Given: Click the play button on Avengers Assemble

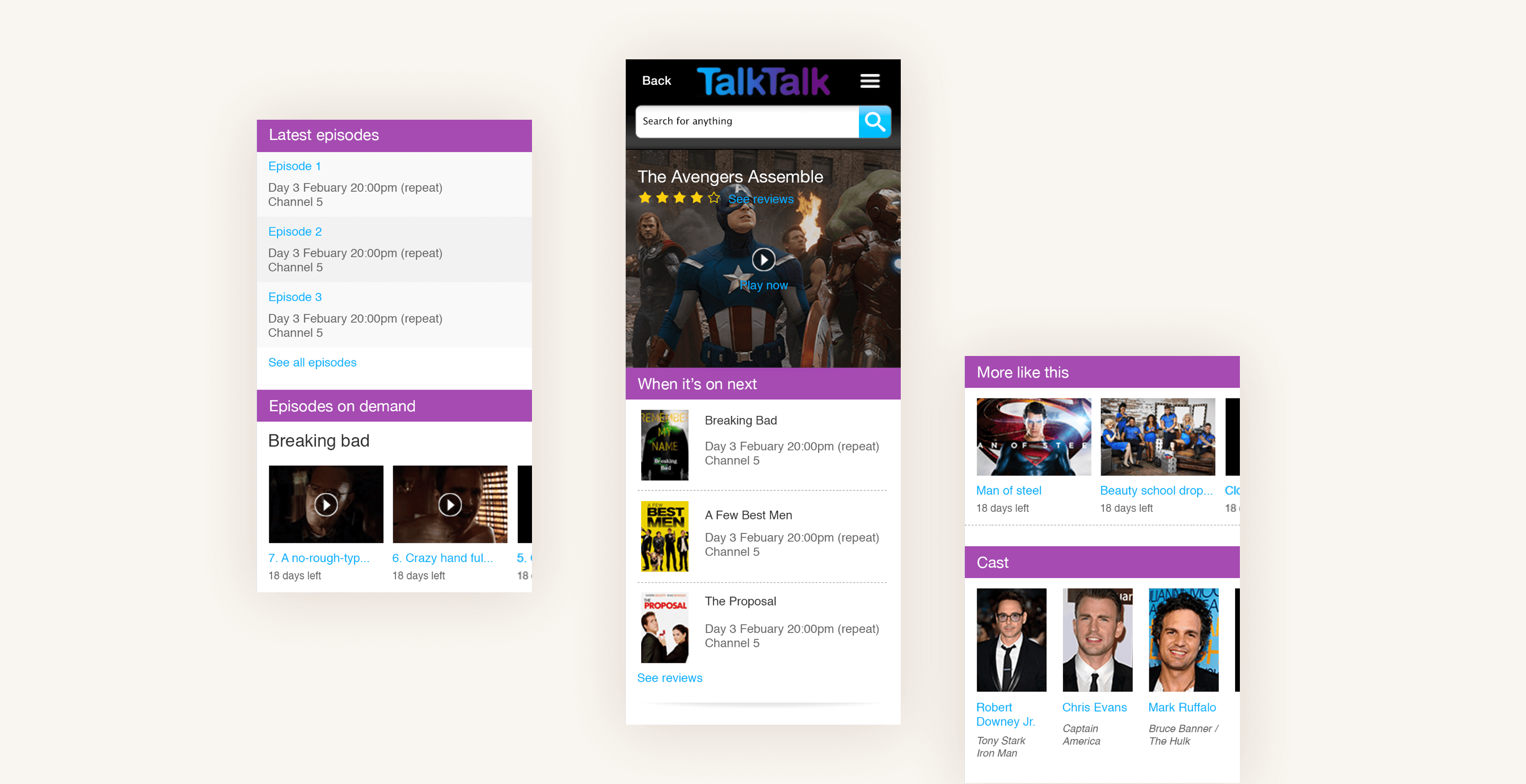Looking at the screenshot, I should point(762,259).
